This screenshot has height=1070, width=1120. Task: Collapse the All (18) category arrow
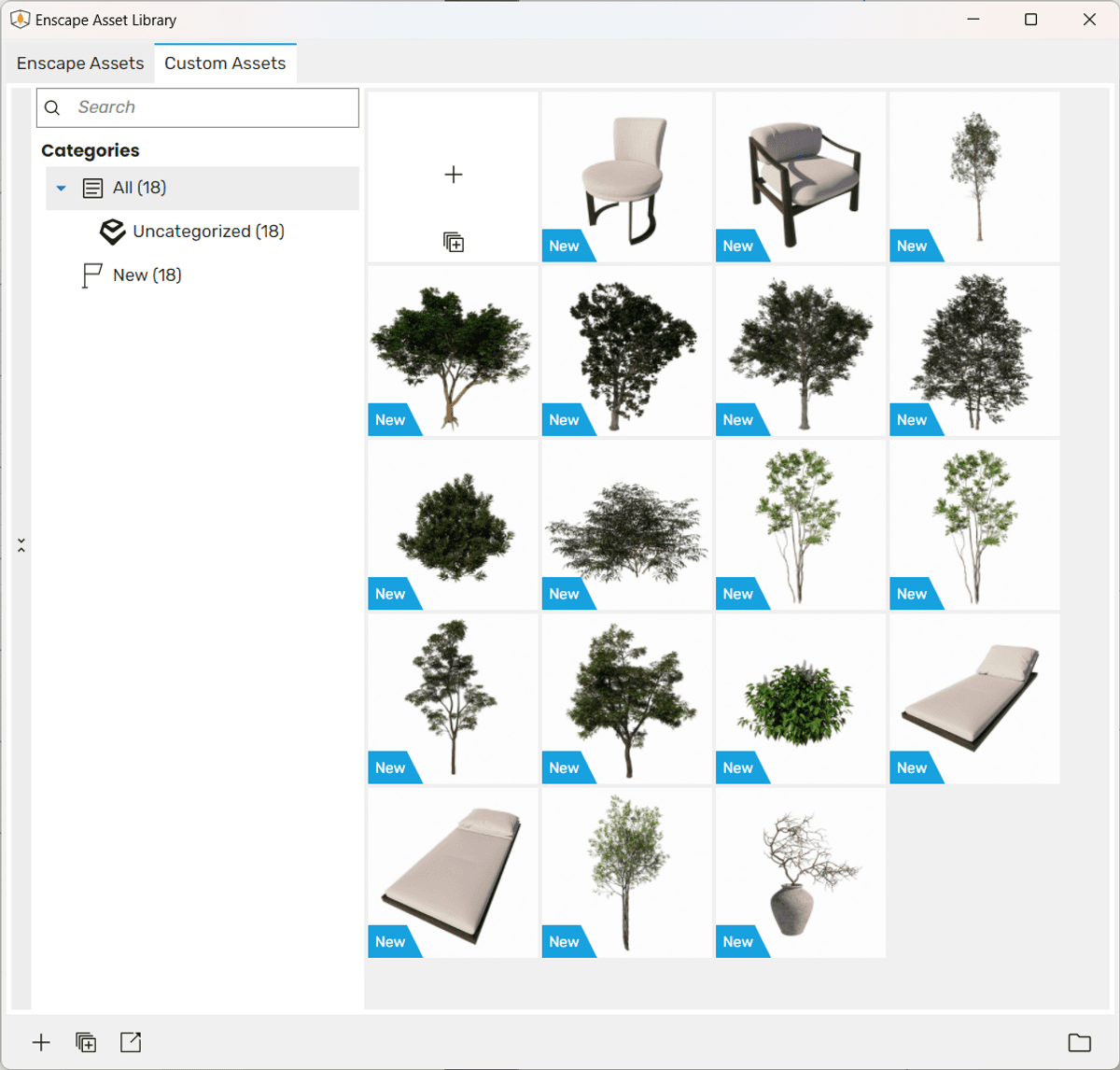tap(62, 188)
